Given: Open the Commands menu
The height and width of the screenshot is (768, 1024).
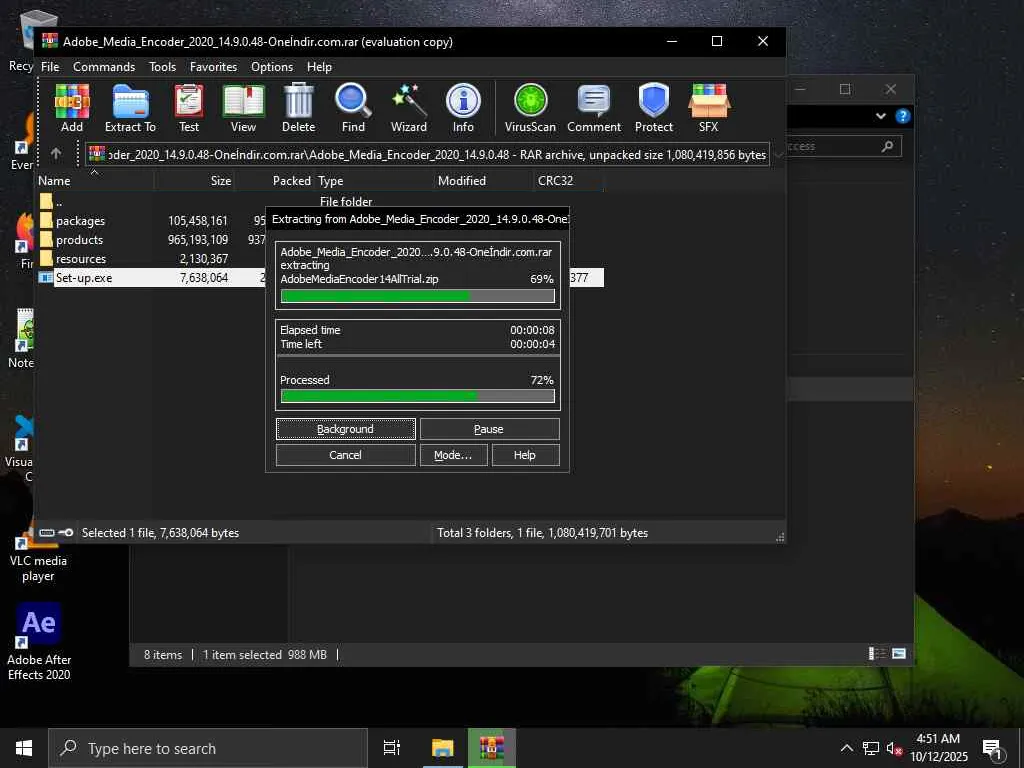Looking at the screenshot, I should coord(104,67).
